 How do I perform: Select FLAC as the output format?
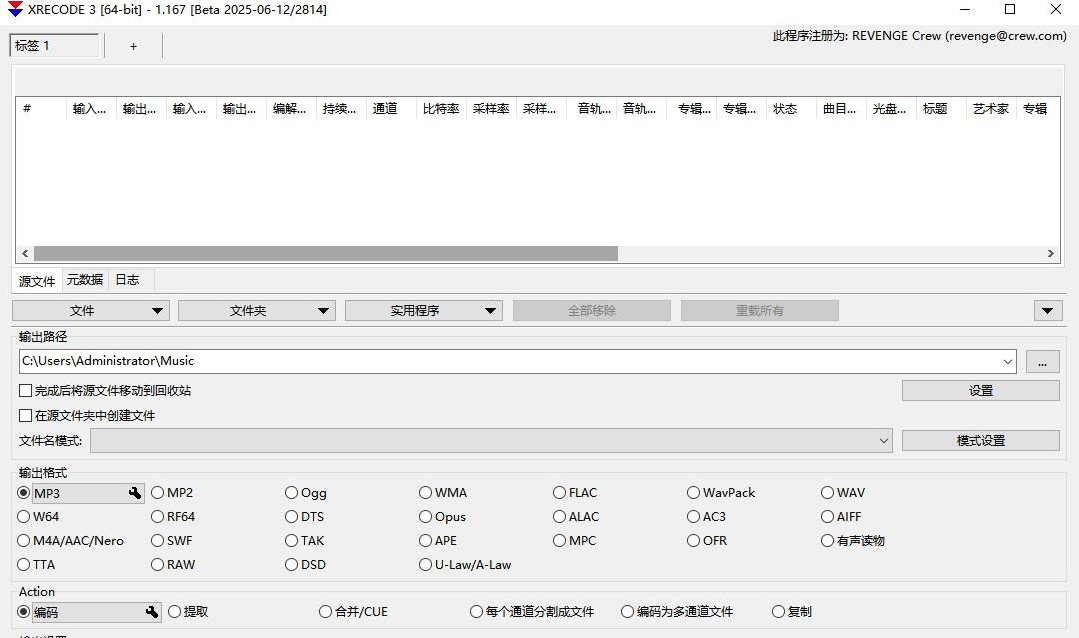(560, 493)
